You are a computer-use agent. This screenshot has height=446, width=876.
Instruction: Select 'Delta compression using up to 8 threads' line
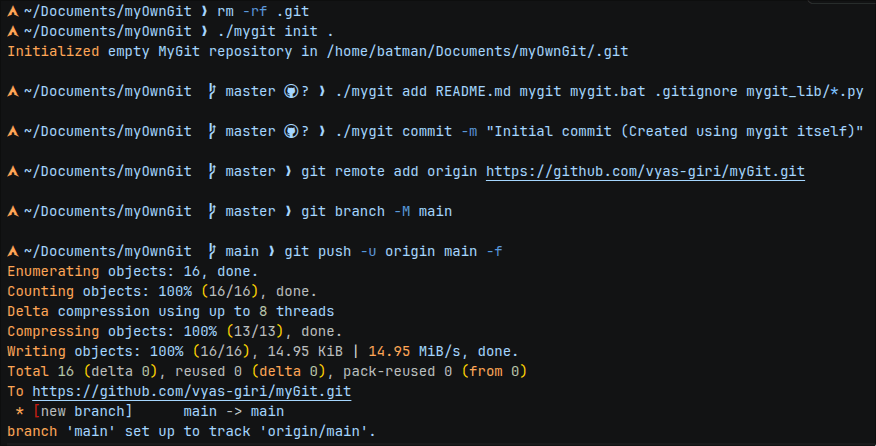tap(171, 311)
